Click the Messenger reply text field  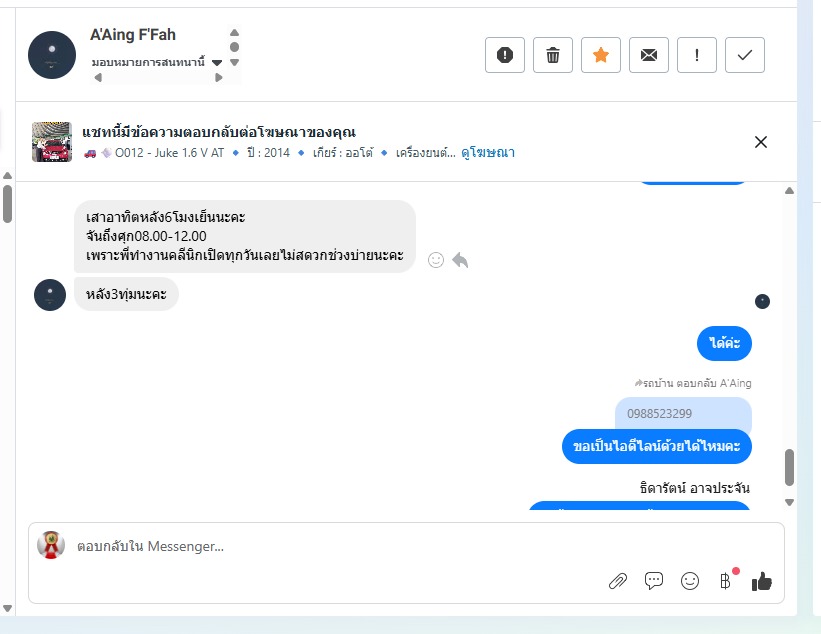click(330, 547)
